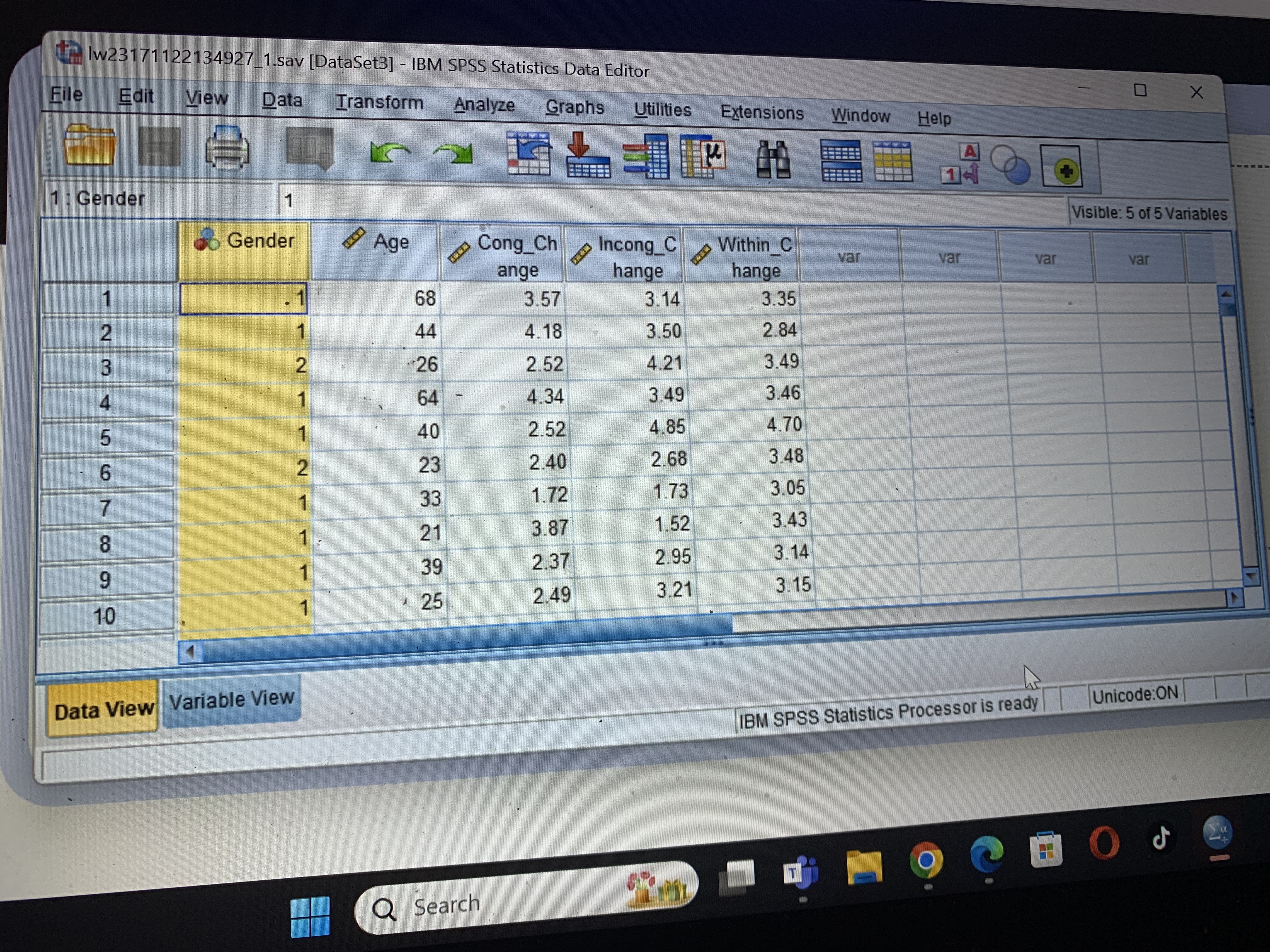The image size is (1270, 952).
Task: Click the Print toolbar icon
Action: (x=227, y=148)
